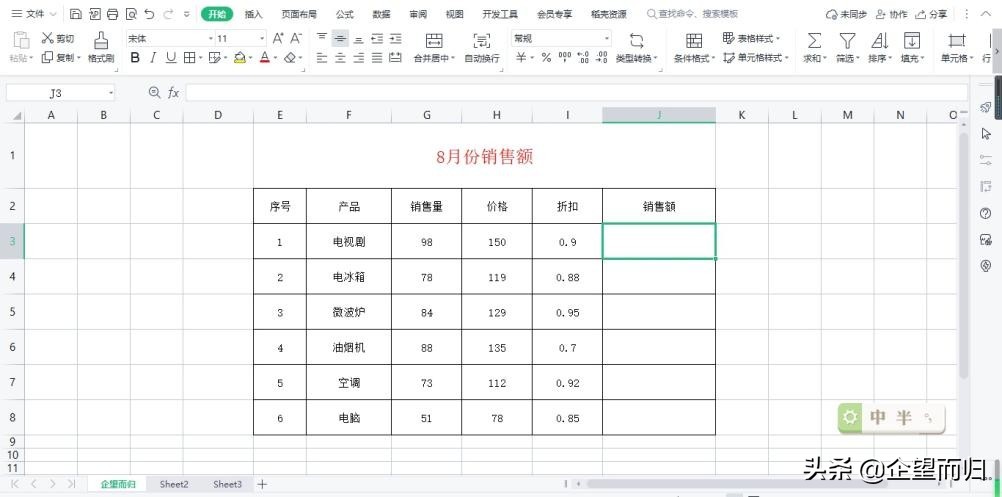
Task: Toggle underline formatting
Action: 171,57
